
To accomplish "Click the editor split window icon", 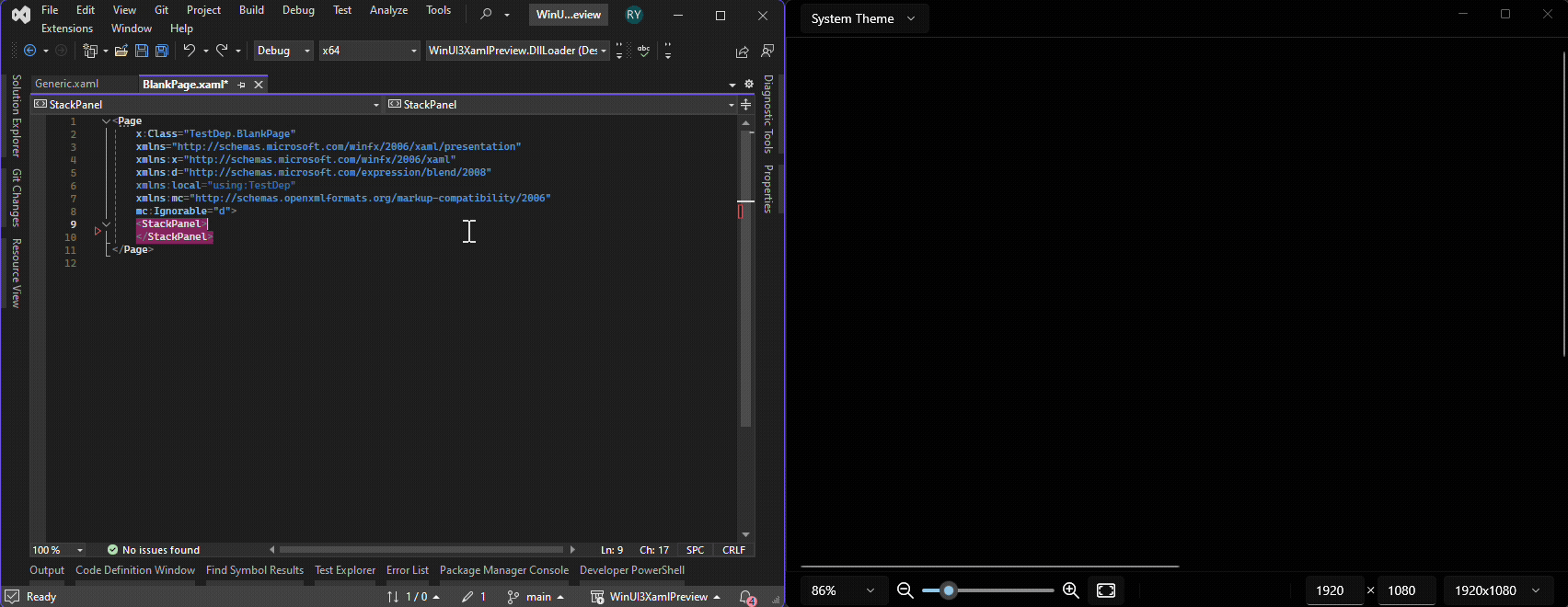I will click(x=745, y=104).
